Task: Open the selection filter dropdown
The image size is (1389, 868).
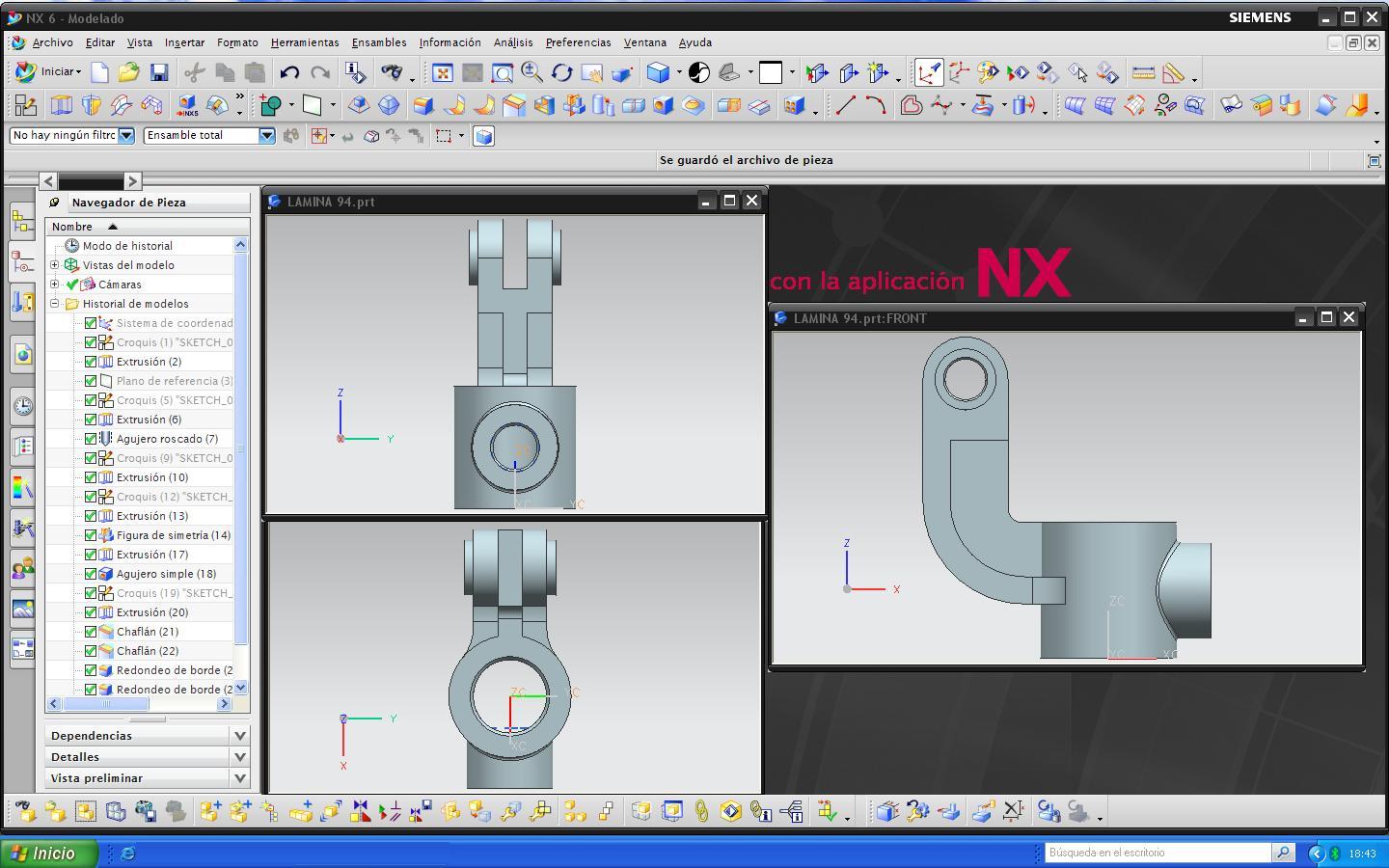Action: 126,136
